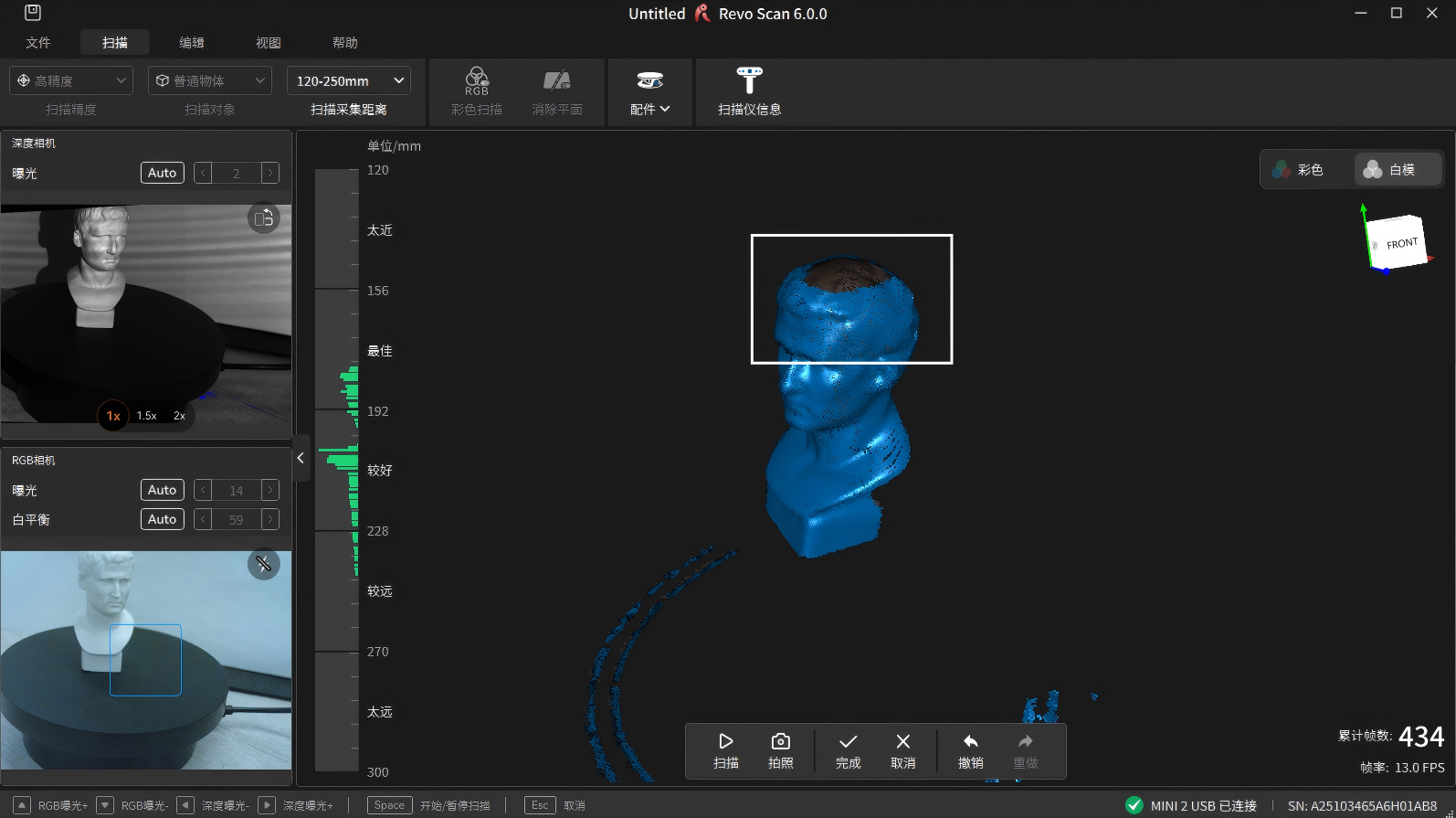
Task: Open the 文件 (File) menu
Action: (38, 43)
